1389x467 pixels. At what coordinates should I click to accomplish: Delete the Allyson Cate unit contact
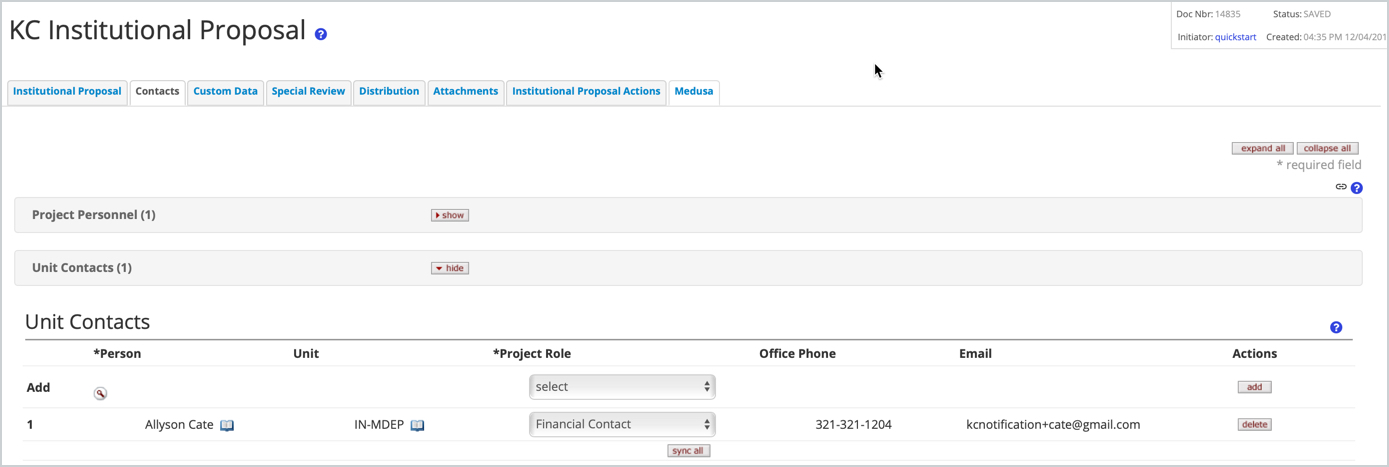1254,425
